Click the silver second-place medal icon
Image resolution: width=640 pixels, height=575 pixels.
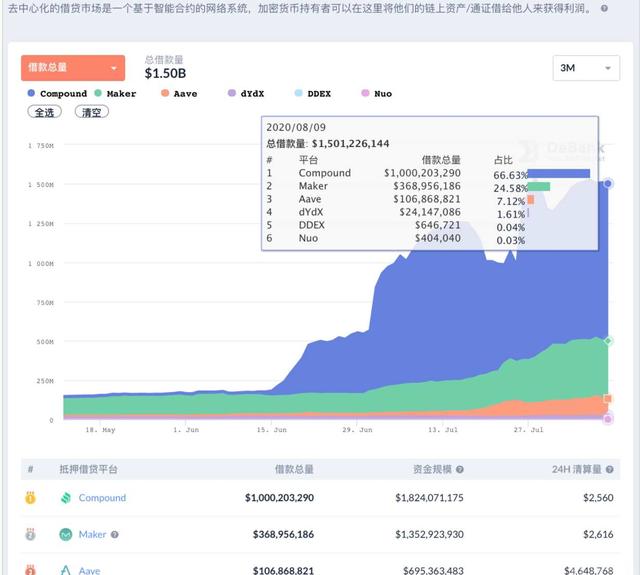[30, 534]
